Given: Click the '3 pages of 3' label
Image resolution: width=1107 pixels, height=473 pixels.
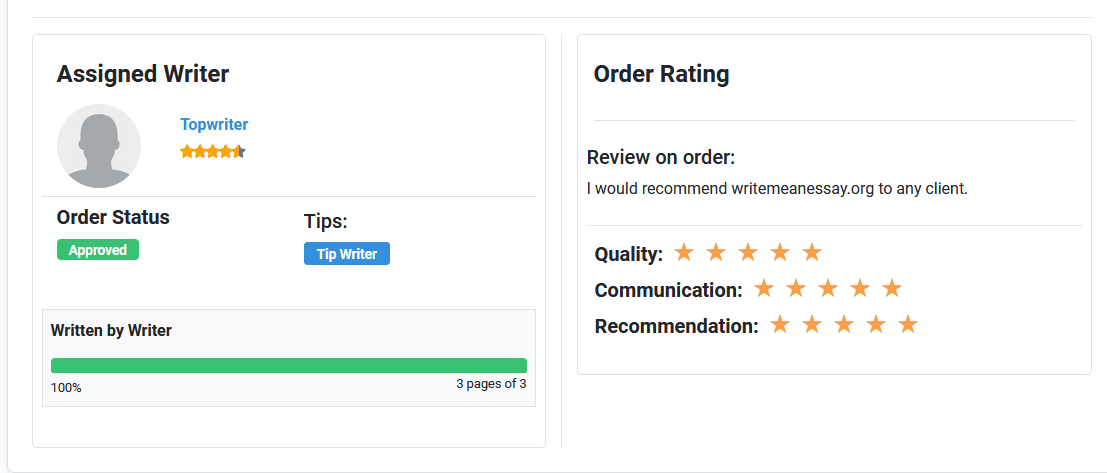Looking at the screenshot, I should coord(491,385).
